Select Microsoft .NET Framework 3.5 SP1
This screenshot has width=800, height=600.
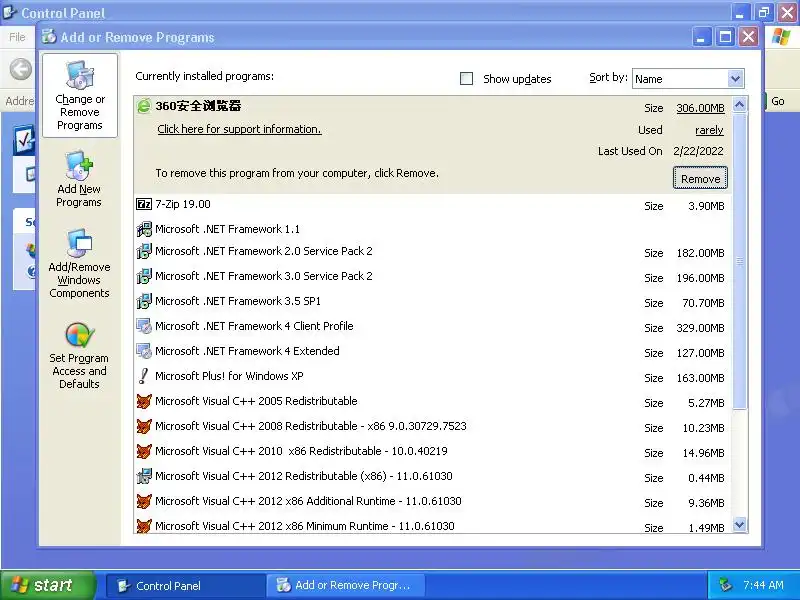tap(433, 302)
